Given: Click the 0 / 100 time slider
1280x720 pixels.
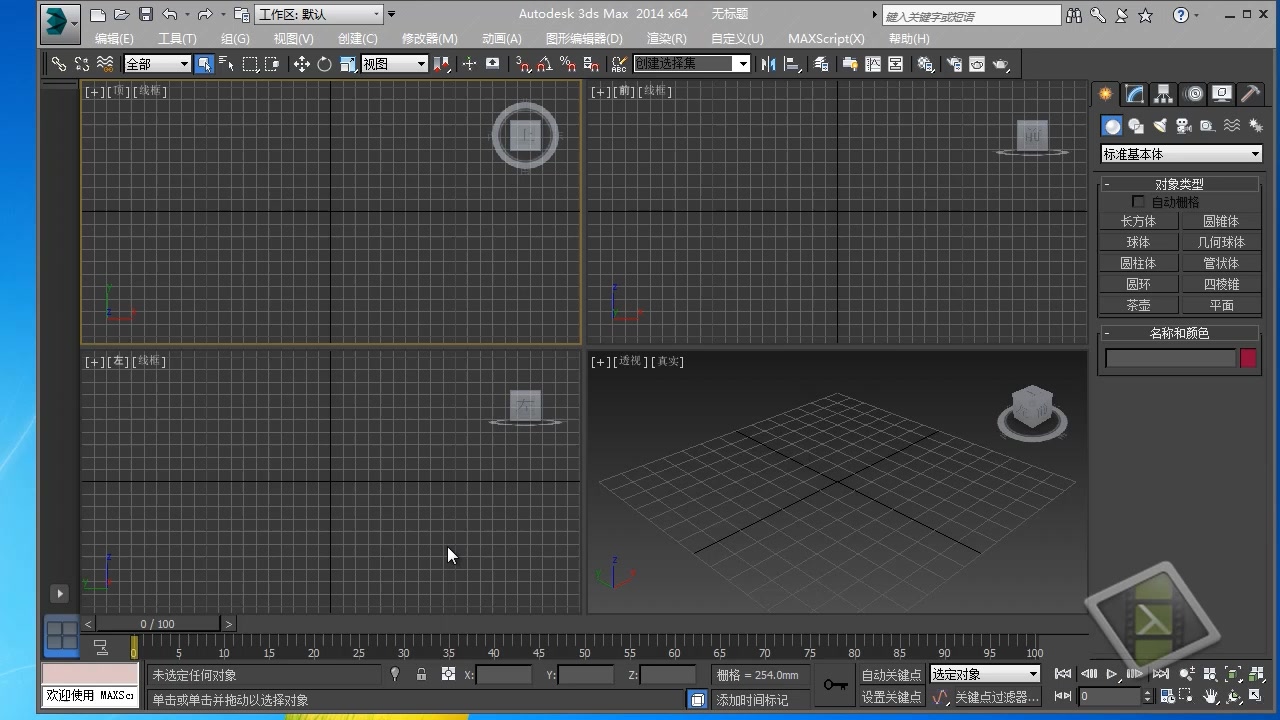Looking at the screenshot, I should tap(157, 624).
